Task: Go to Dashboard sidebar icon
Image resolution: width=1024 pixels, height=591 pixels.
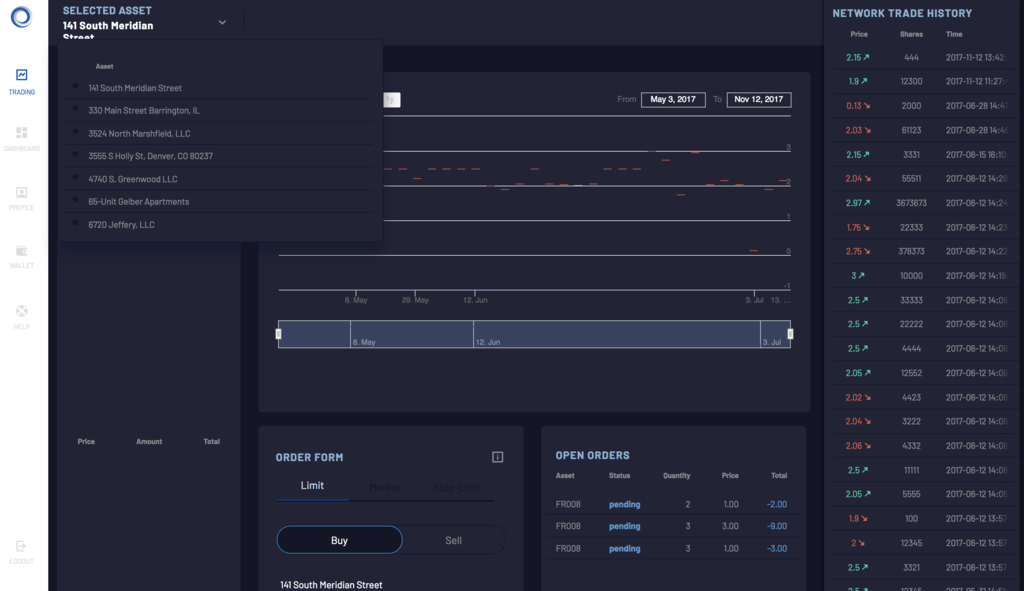Action: (x=22, y=133)
